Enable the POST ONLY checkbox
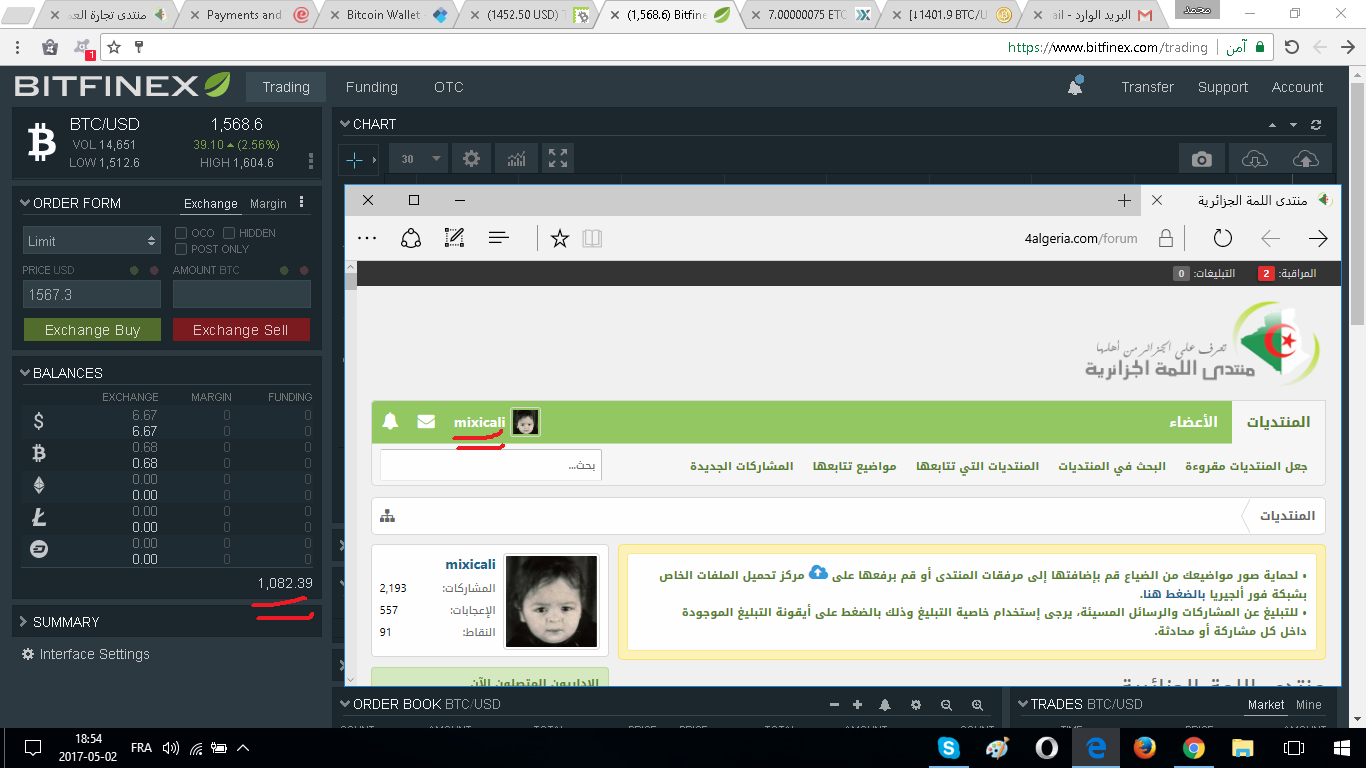The image size is (1370, 768). click(x=181, y=249)
